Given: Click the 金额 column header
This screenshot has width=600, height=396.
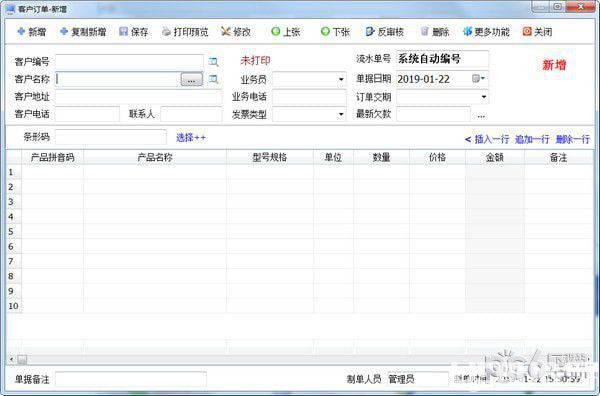Looking at the screenshot, I should (x=495, y=157).
